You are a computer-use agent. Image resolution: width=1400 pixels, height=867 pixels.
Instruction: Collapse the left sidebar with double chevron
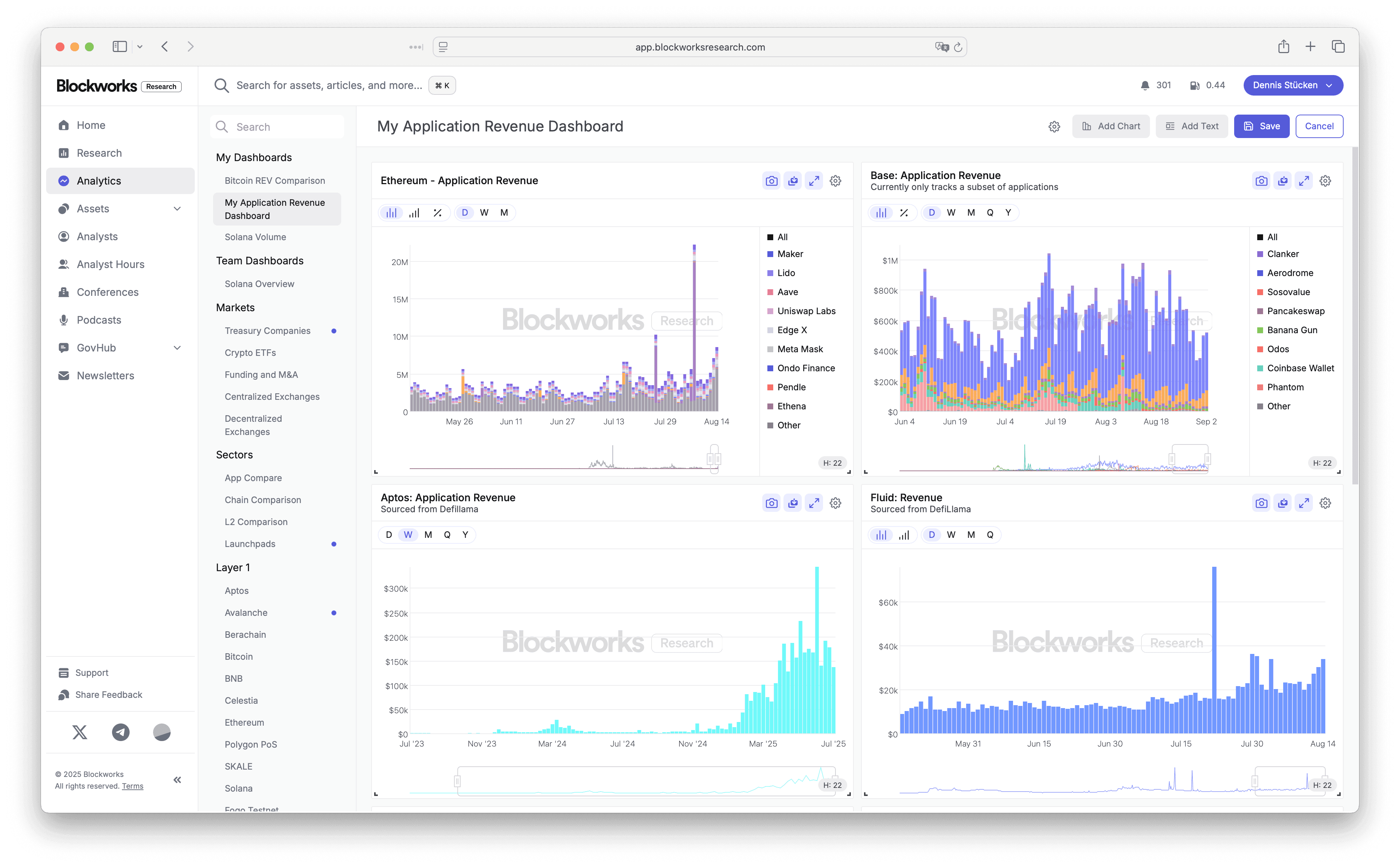click(x=177, y=780)
